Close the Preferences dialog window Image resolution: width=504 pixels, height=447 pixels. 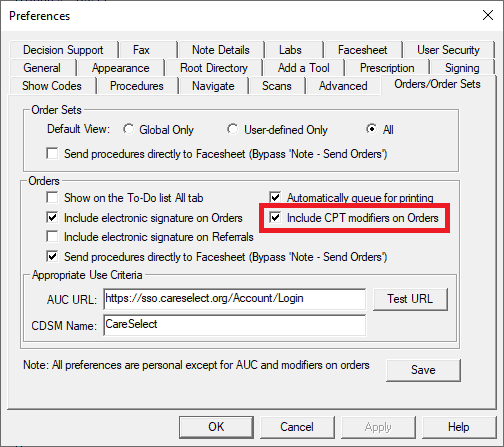click(x=488, y=15)
